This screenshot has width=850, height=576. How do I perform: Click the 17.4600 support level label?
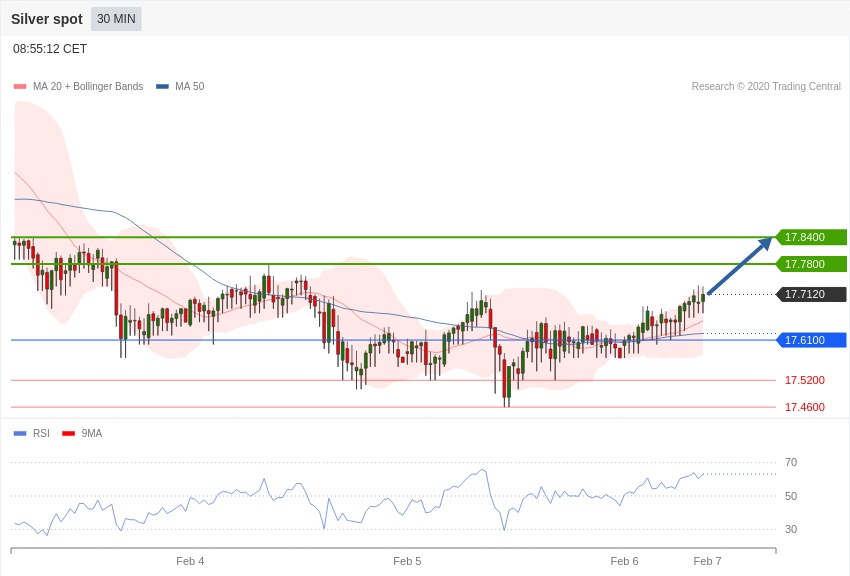point(804,407)
